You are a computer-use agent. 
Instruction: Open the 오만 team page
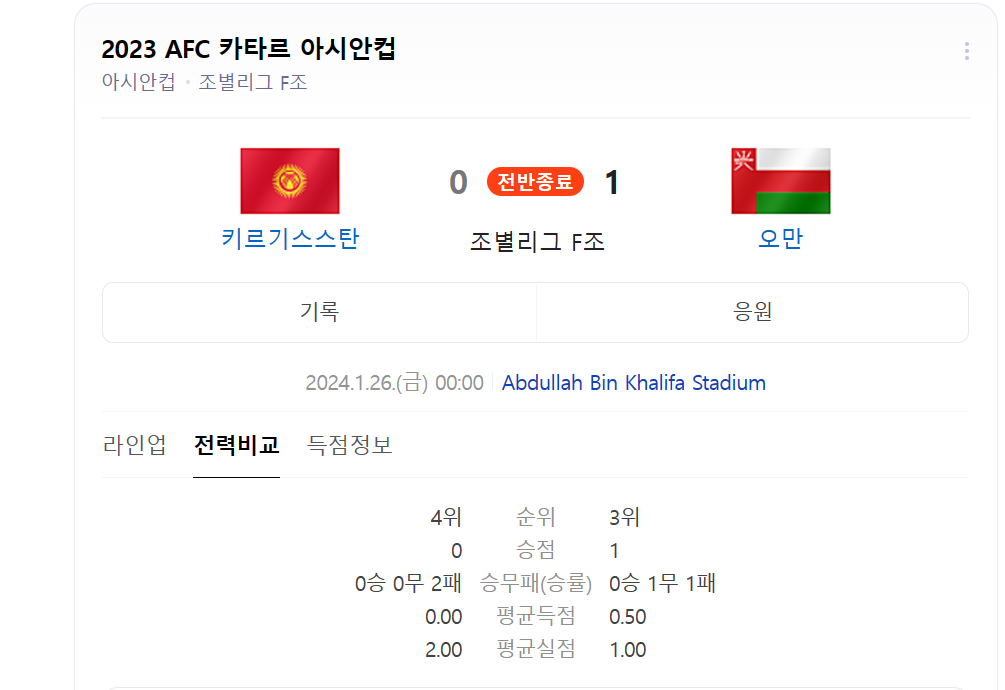point(779,238)
